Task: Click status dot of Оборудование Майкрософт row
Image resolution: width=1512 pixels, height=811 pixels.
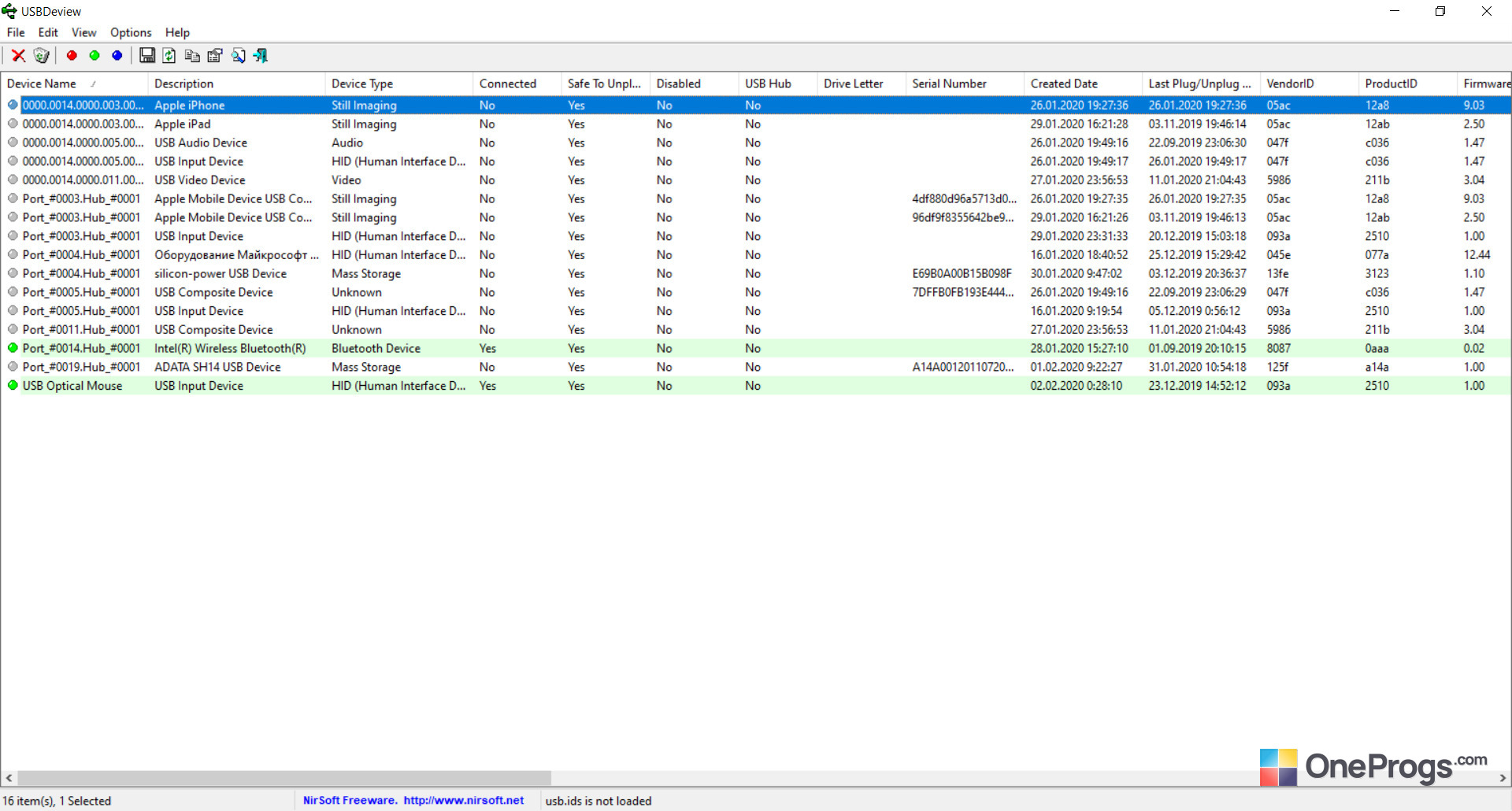Action: click(13, 254)
